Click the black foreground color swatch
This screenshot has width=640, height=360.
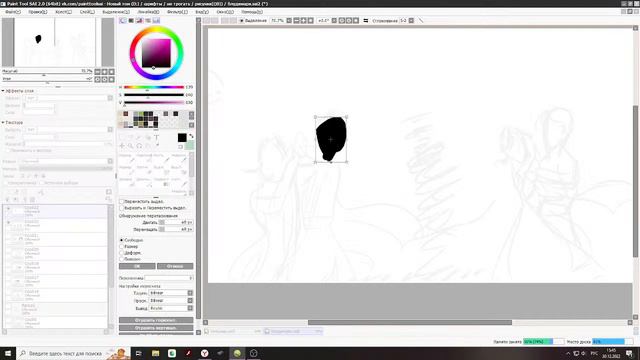click(182, 138)
